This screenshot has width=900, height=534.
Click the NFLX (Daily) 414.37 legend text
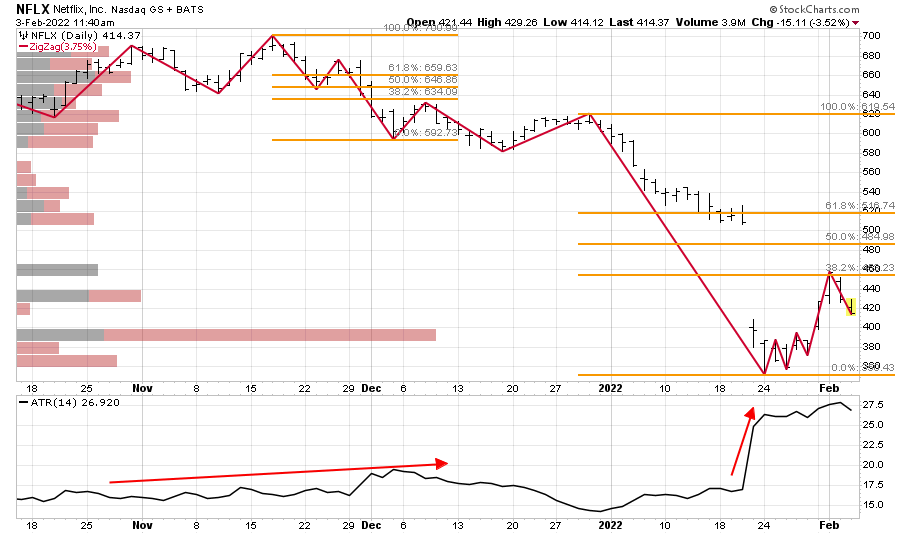click(86, 36)
